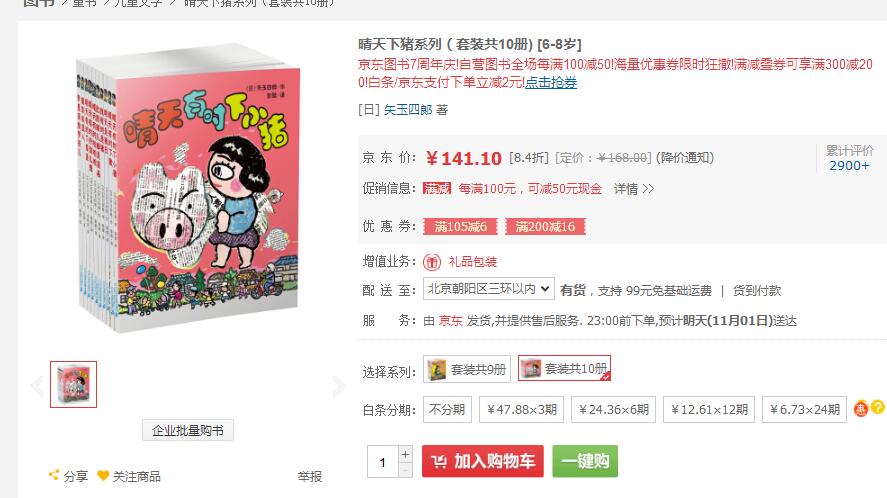Click the green 一键购 button

click(x=585, y=461)
